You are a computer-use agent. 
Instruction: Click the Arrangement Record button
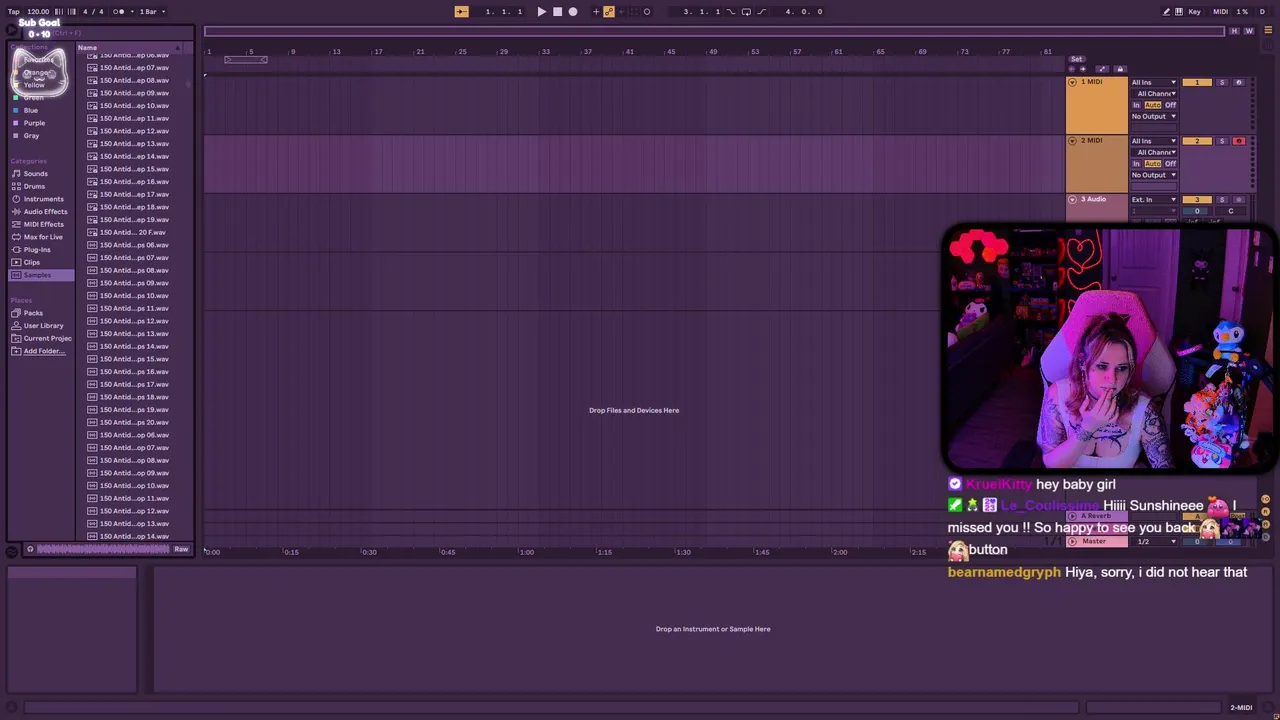tap(573, 12)
